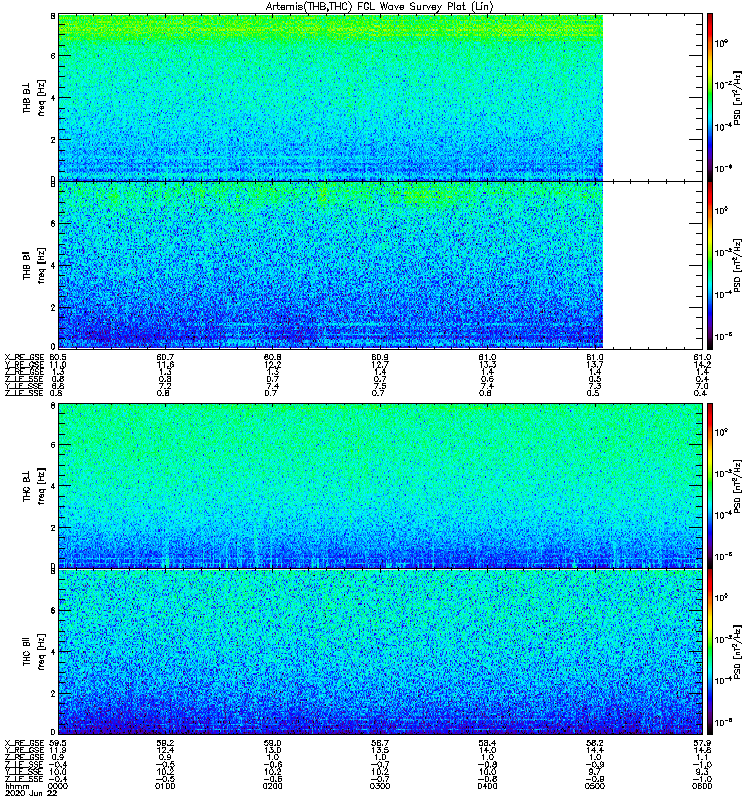Click the '6' frequency tick on the THC B⊥ axis

[53, 445]
